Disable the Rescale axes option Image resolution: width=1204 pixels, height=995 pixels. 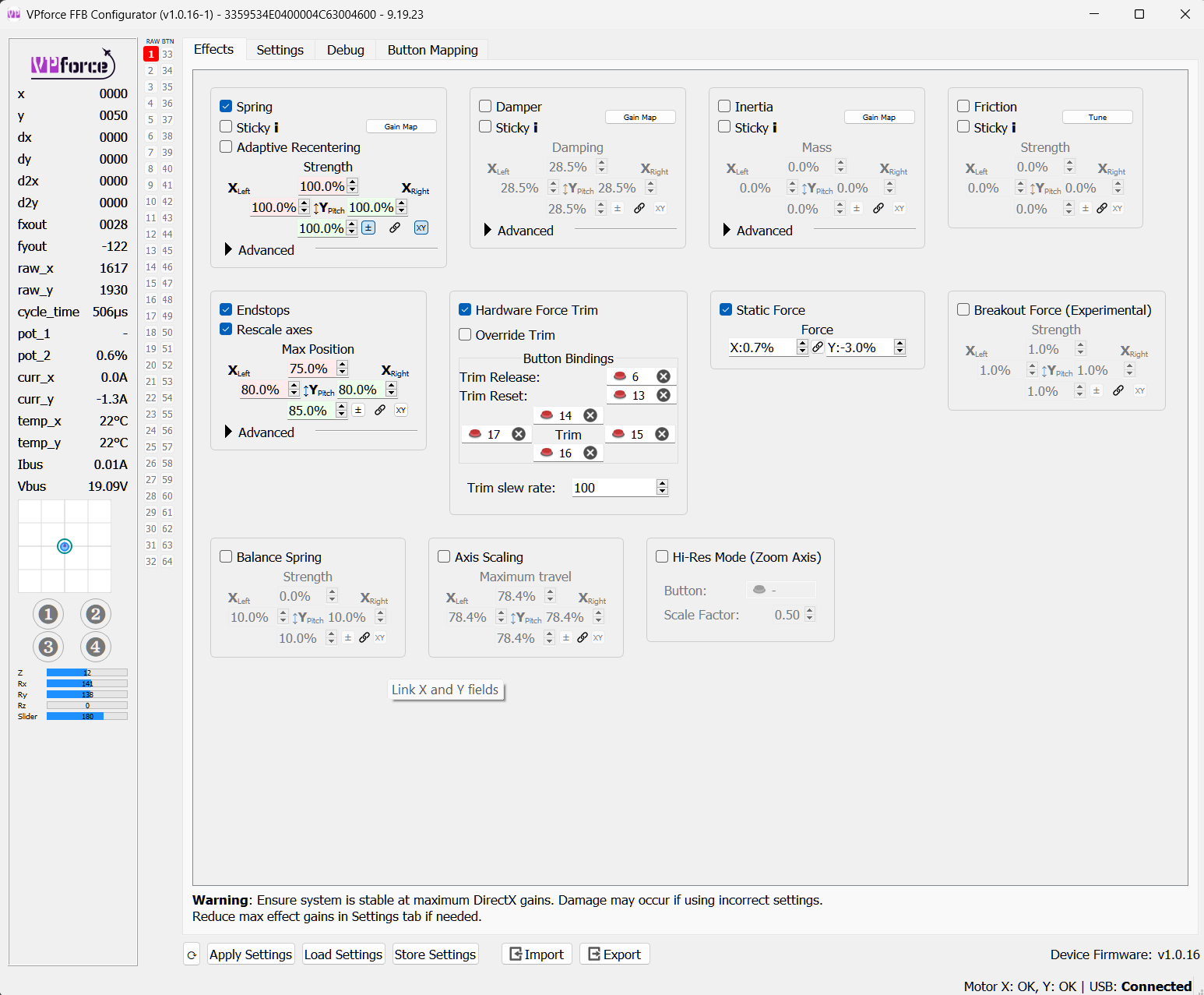[x=226, y=329]
